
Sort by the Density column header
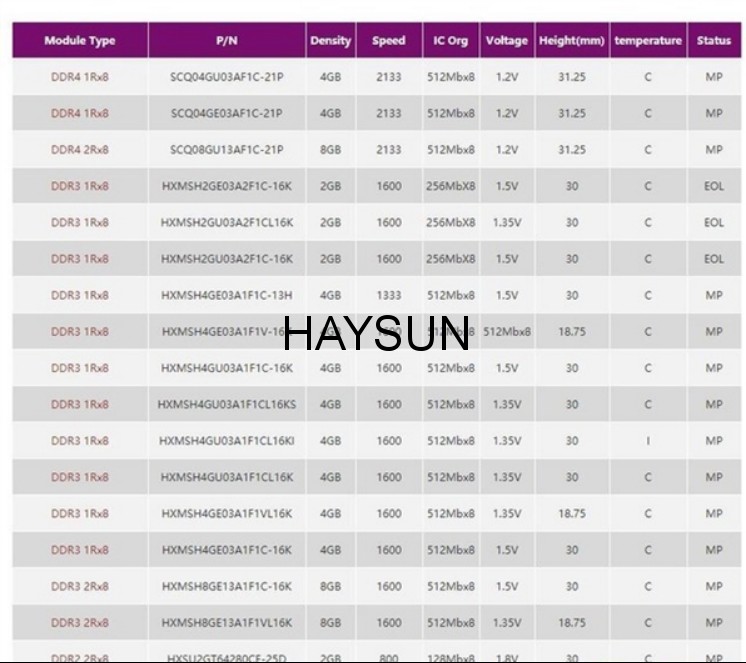tap(331, 41)
